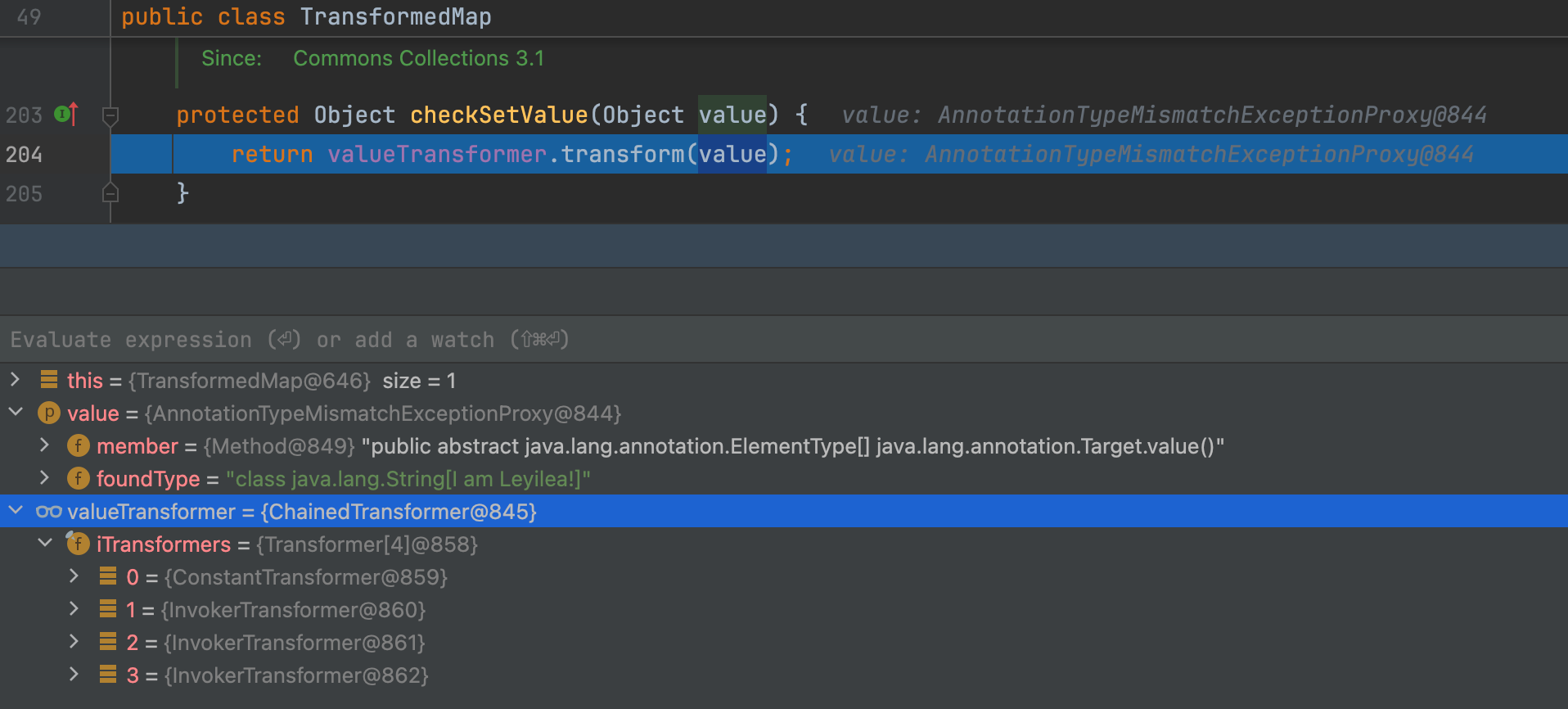The image size is (1568, 709).
Task: Click the field icon beside foundType
Action: 79,479
